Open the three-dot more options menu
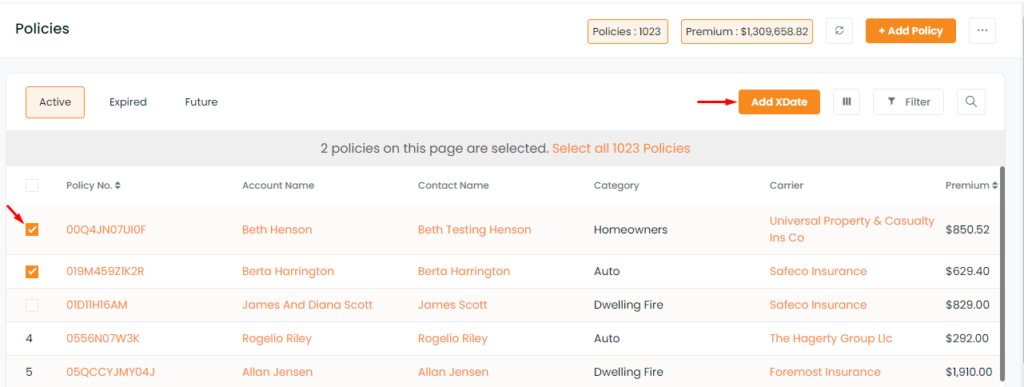The width and height of the screenshot is (1024, 387). 982,31
